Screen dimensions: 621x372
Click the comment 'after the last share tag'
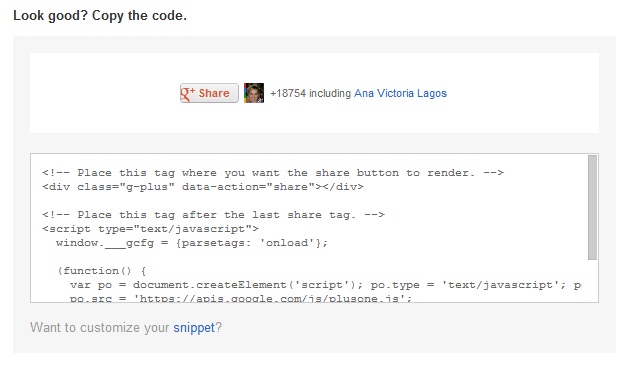(213, 215)
